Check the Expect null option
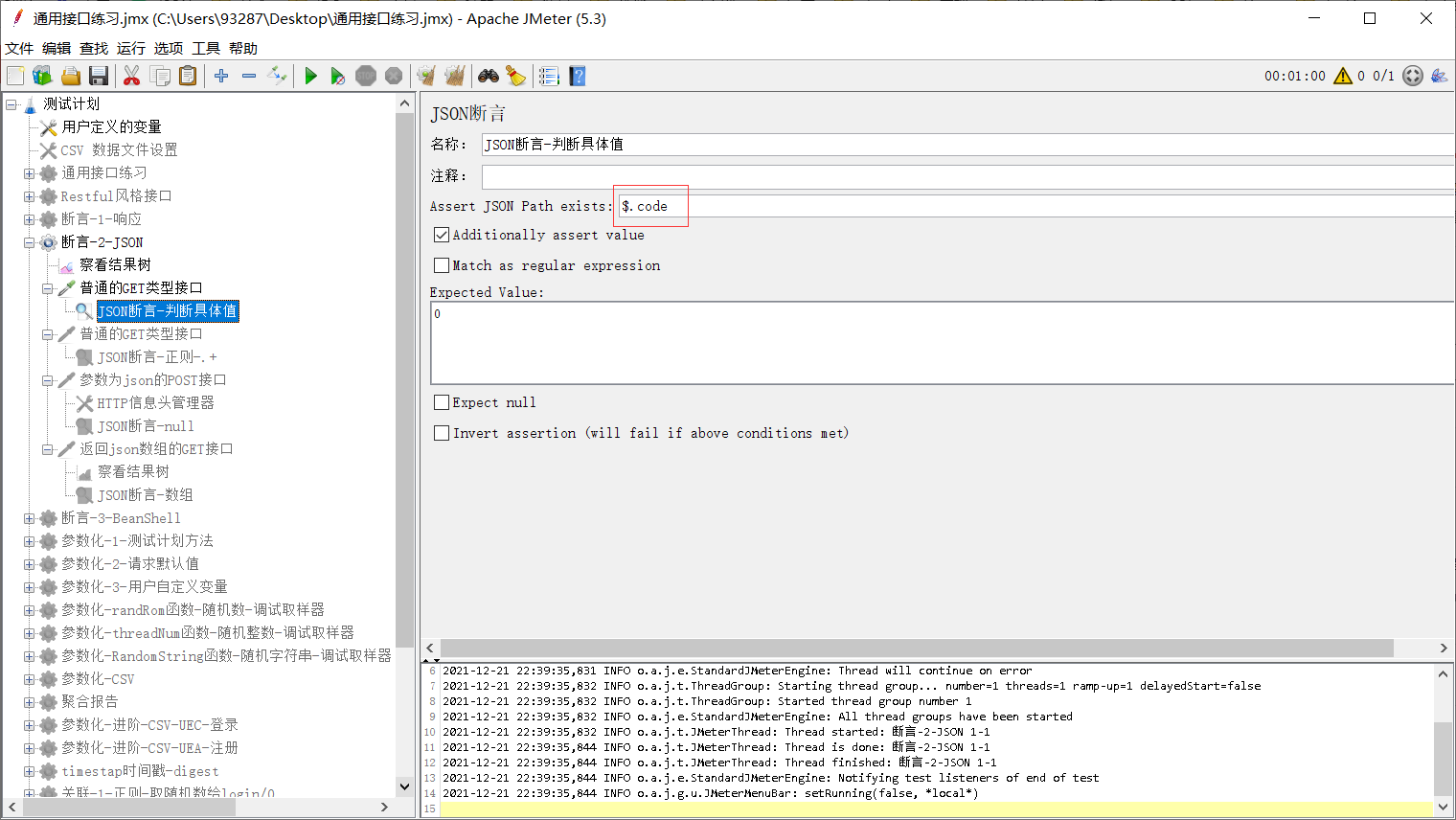This screenshot has width=1456, height=820. (x=442, y=402)
